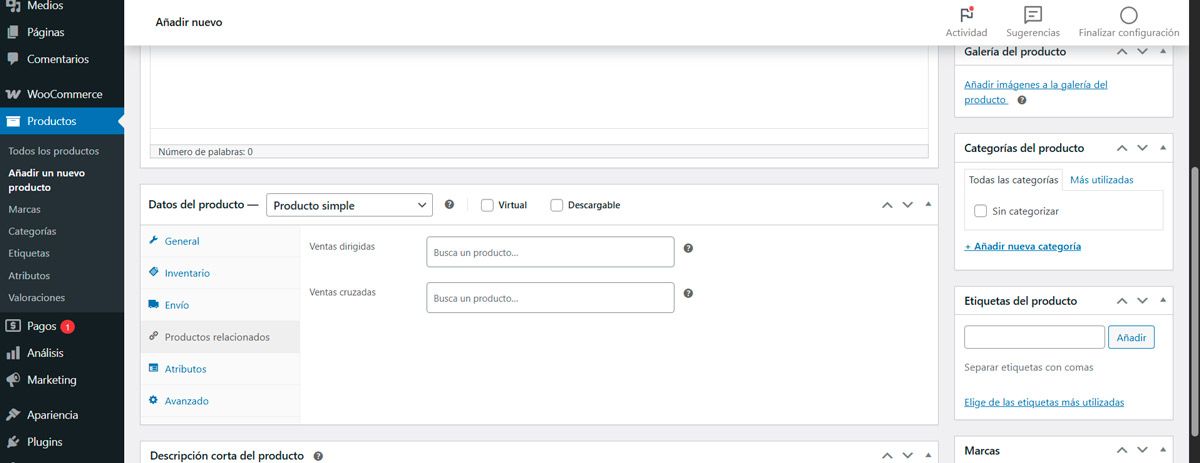Screen dimensions: 1200x463
Task: Open the Producto simple type dropdown
Action: pos(349,205)
